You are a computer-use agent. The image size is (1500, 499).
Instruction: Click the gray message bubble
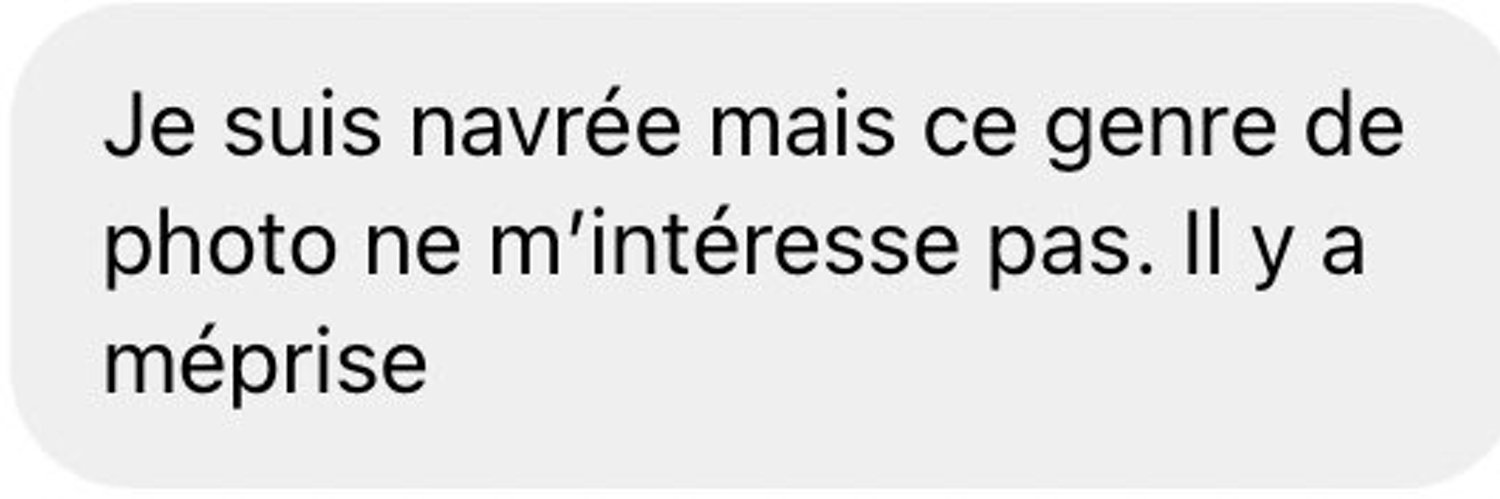[750, 247]
